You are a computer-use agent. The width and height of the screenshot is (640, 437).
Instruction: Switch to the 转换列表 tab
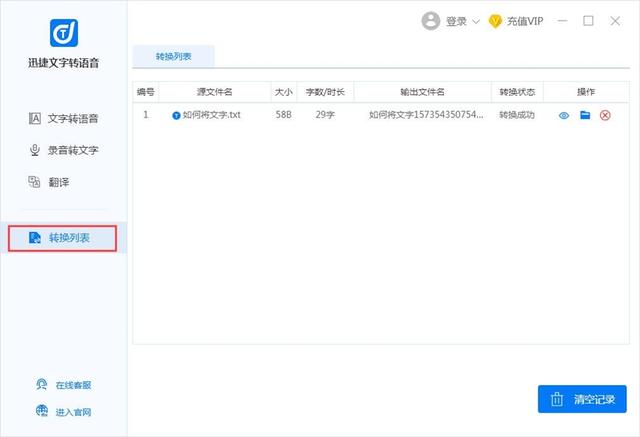pos(173,56)
